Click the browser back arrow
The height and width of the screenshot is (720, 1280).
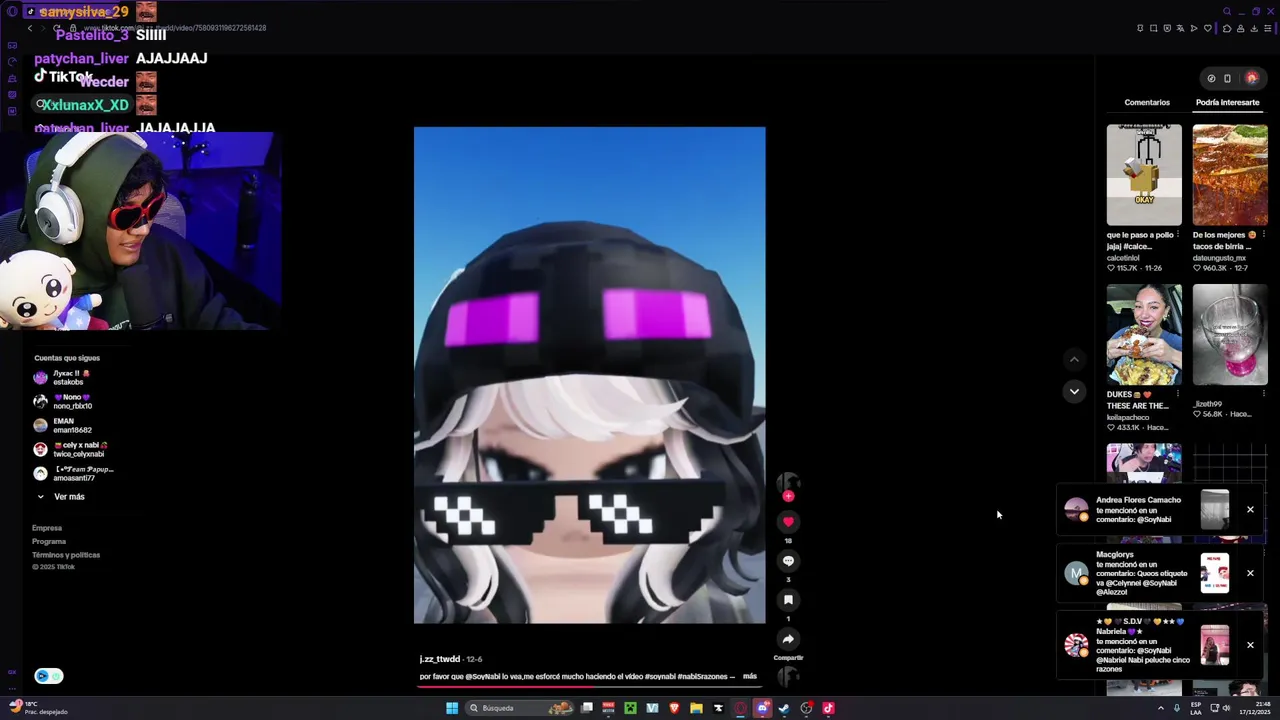(30, 28)
